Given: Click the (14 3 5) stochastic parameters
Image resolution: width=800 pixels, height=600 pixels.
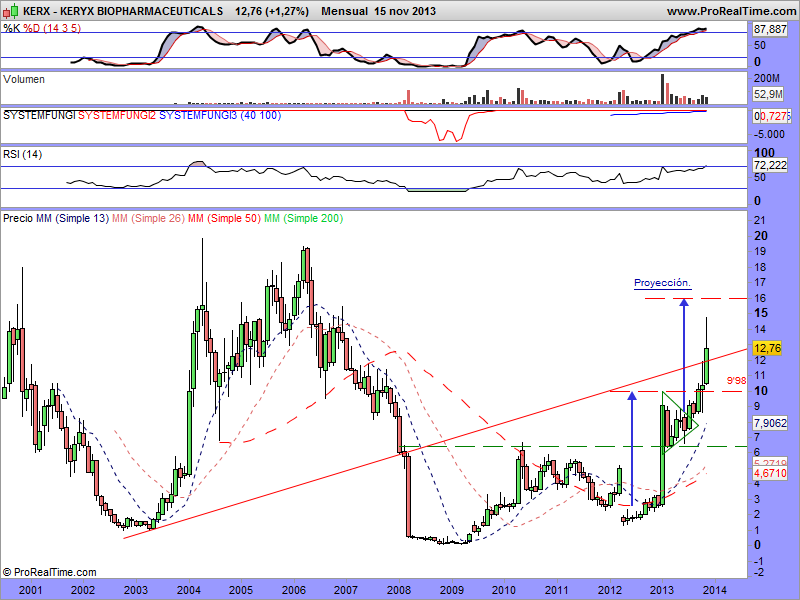Looking at the screenshot, I should click(62, 28).
